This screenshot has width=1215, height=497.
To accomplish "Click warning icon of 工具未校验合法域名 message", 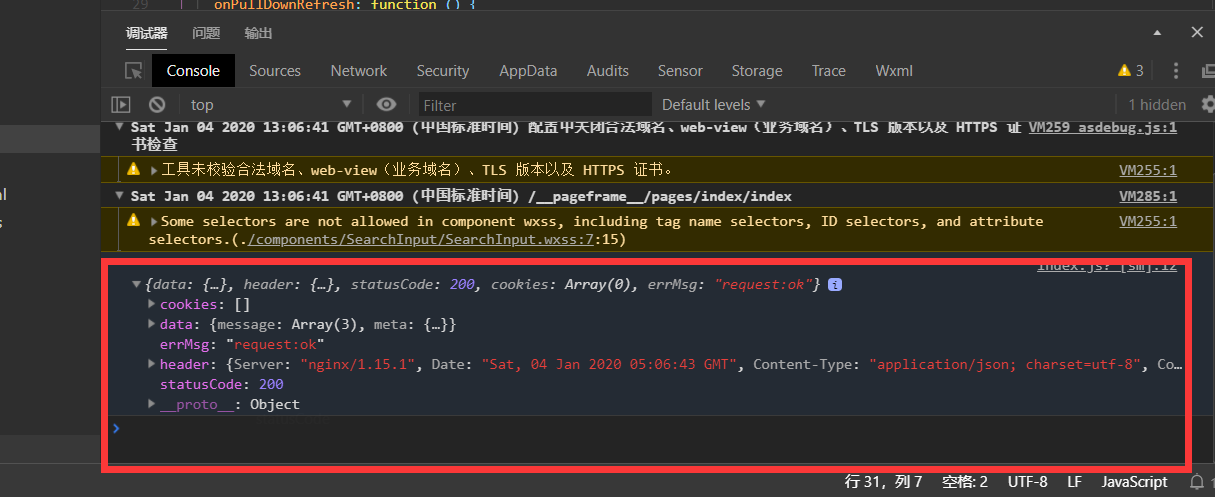I will tap(134, 169).
